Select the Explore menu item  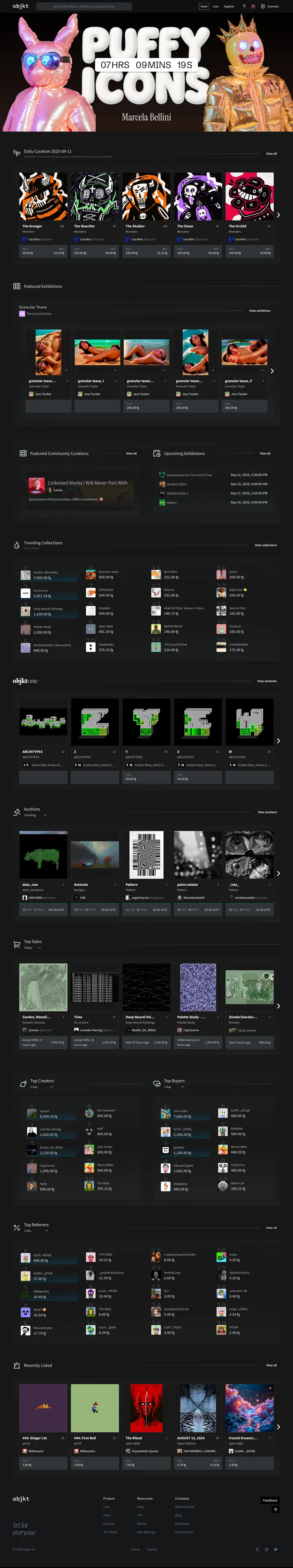[x=229, y=7]
